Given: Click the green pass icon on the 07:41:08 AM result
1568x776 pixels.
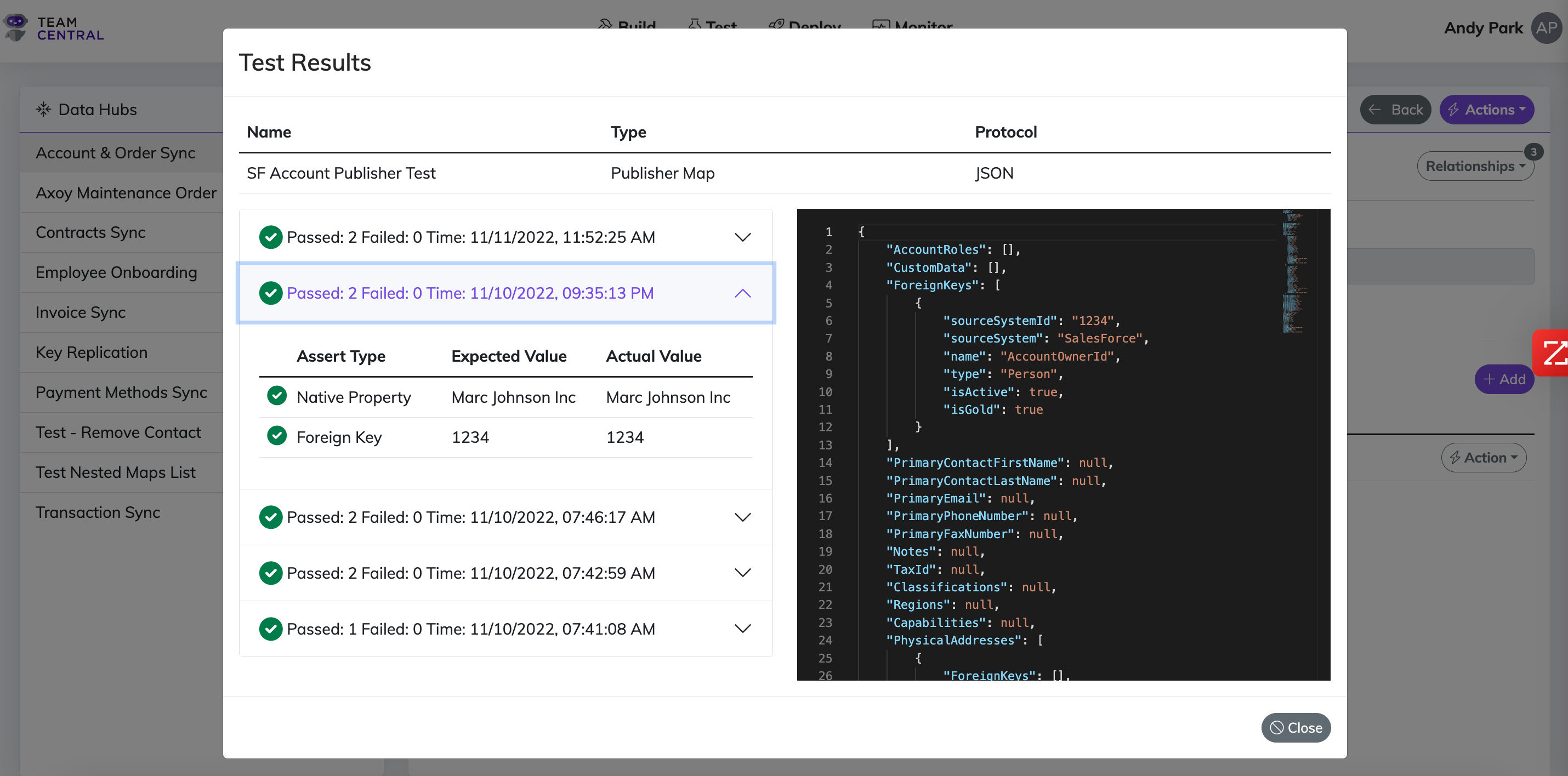Looking at the screenshot, I should click(x=270, y=629).
